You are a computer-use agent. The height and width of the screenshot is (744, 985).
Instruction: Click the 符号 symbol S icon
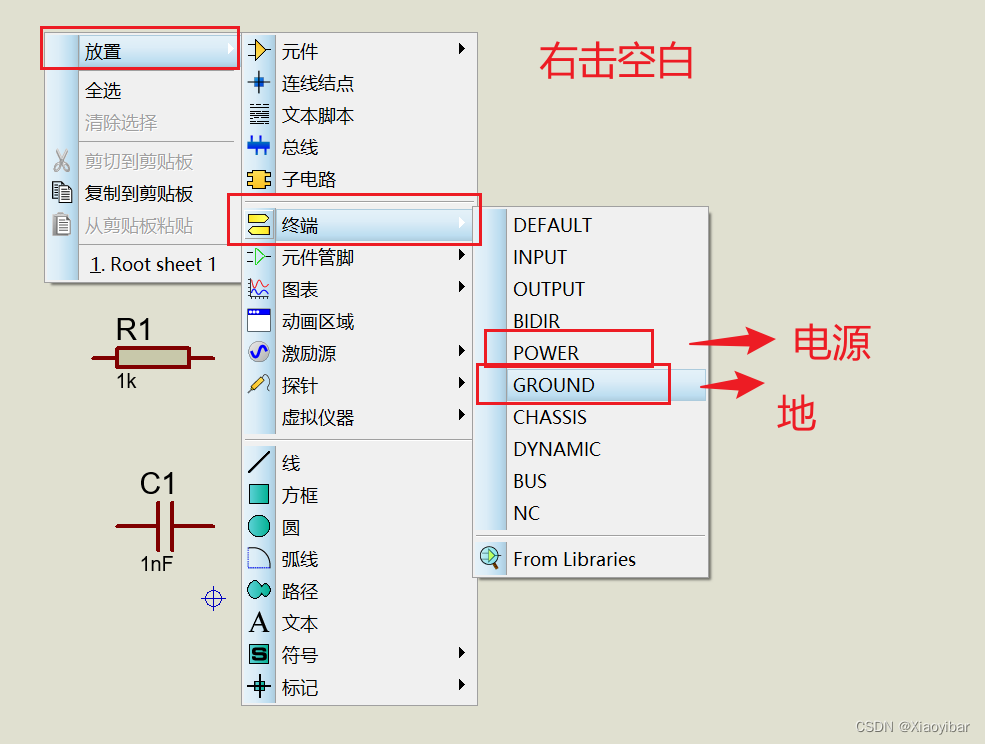tap(259, 654)
